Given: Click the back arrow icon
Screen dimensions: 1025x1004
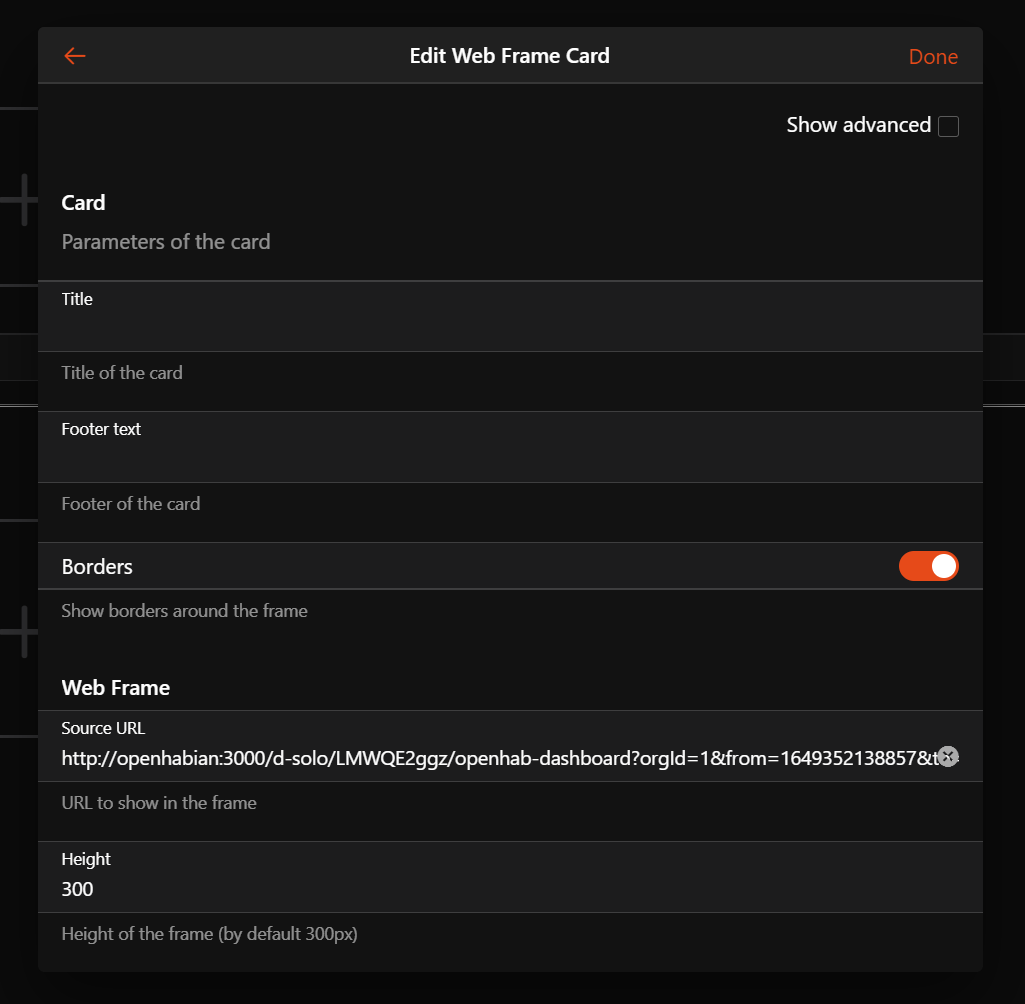Looking at the screenshot, I should click(x=75, y=56).
